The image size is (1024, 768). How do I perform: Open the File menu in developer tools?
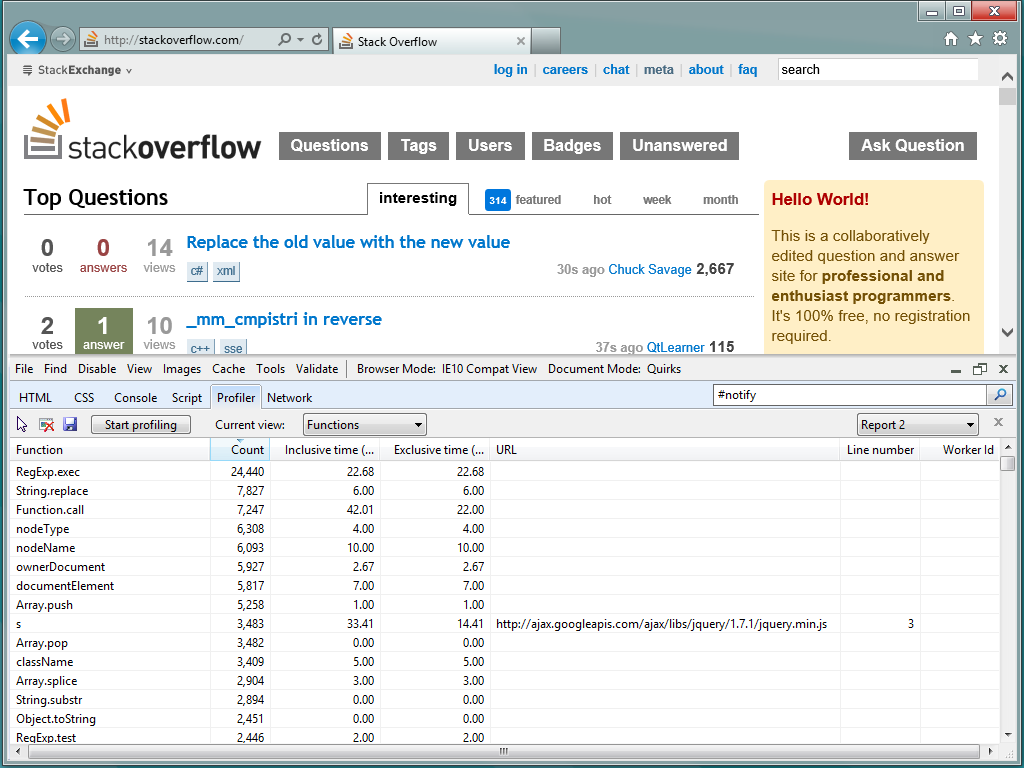[24, 369]
